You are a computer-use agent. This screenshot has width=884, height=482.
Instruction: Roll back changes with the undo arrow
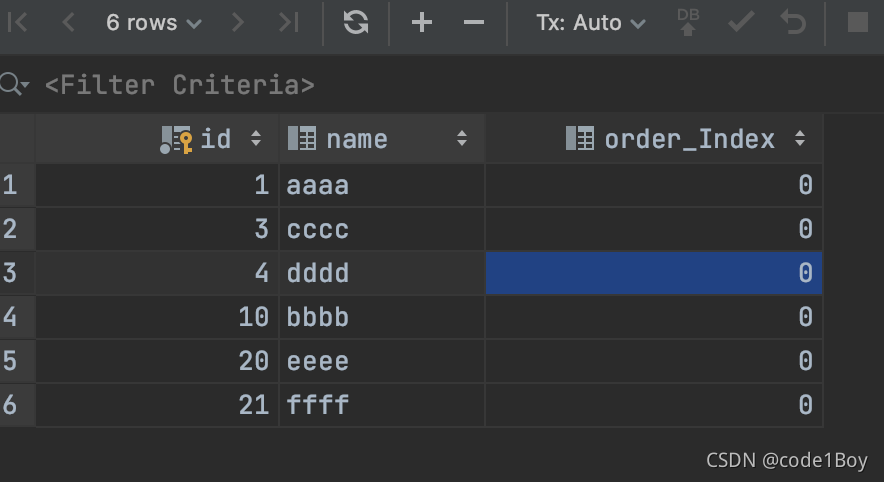tap(793, 23)
